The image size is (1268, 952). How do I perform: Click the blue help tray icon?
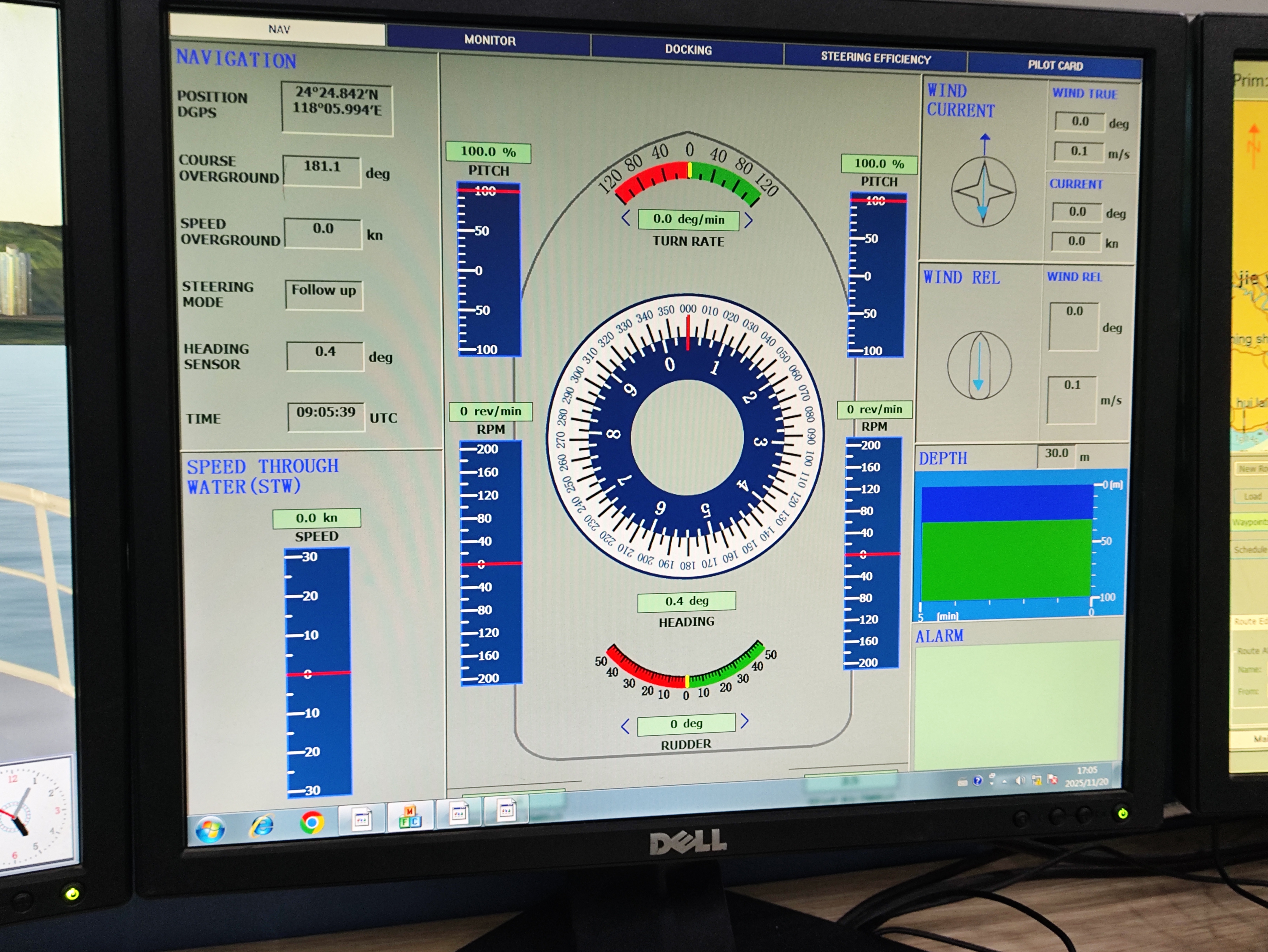pos(977,781)
